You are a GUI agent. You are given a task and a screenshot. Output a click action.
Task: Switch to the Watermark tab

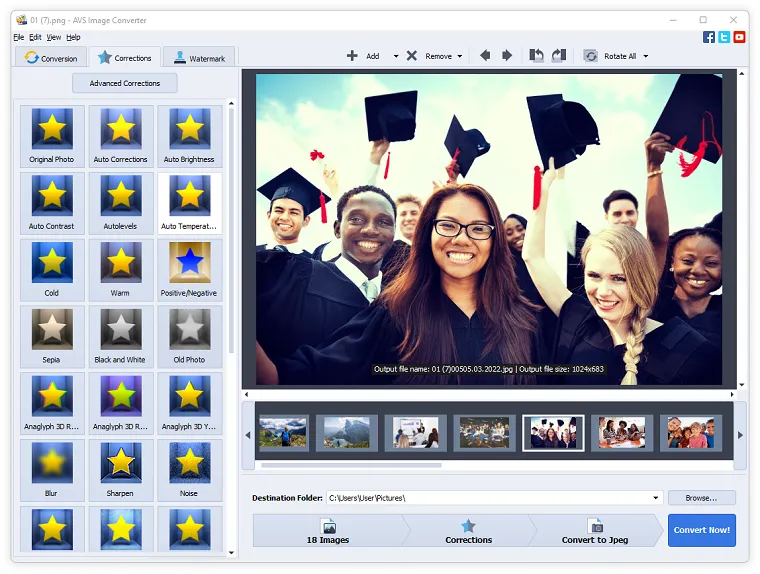(199, 57)
